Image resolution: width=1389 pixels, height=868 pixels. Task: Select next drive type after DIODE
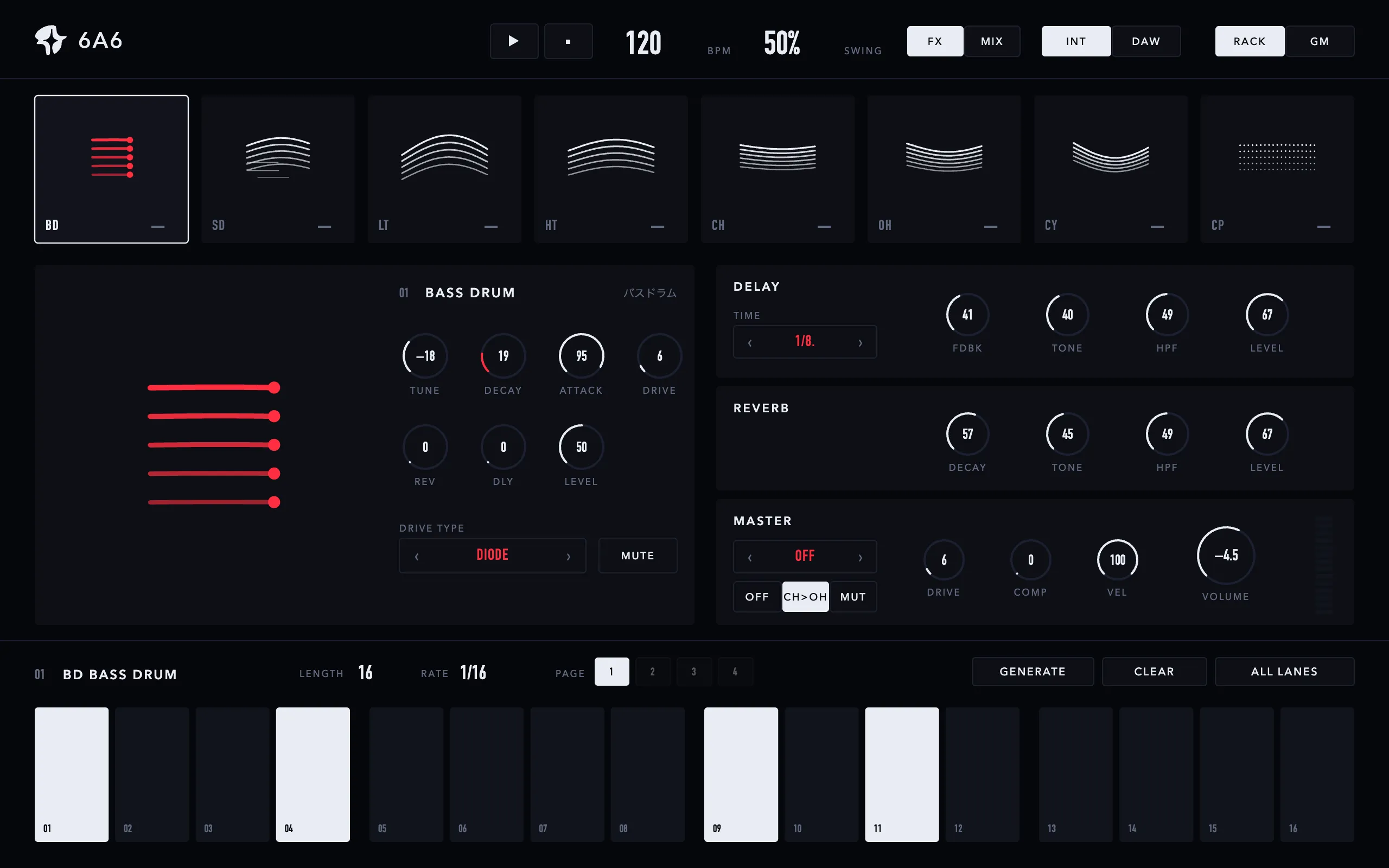pyautogui.click(x=569, y=556)
